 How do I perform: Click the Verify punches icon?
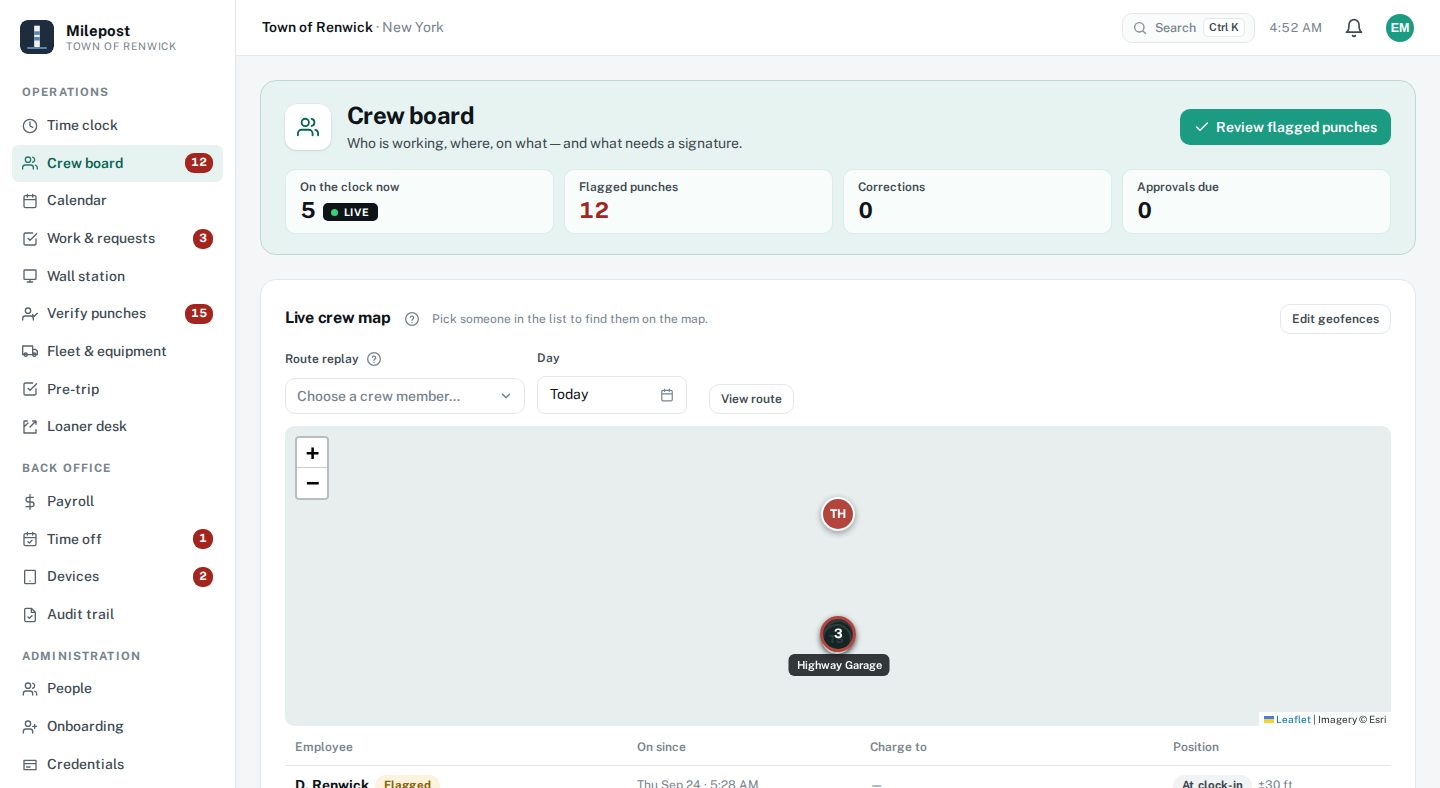pyautogui.click(x=30, y=314)
